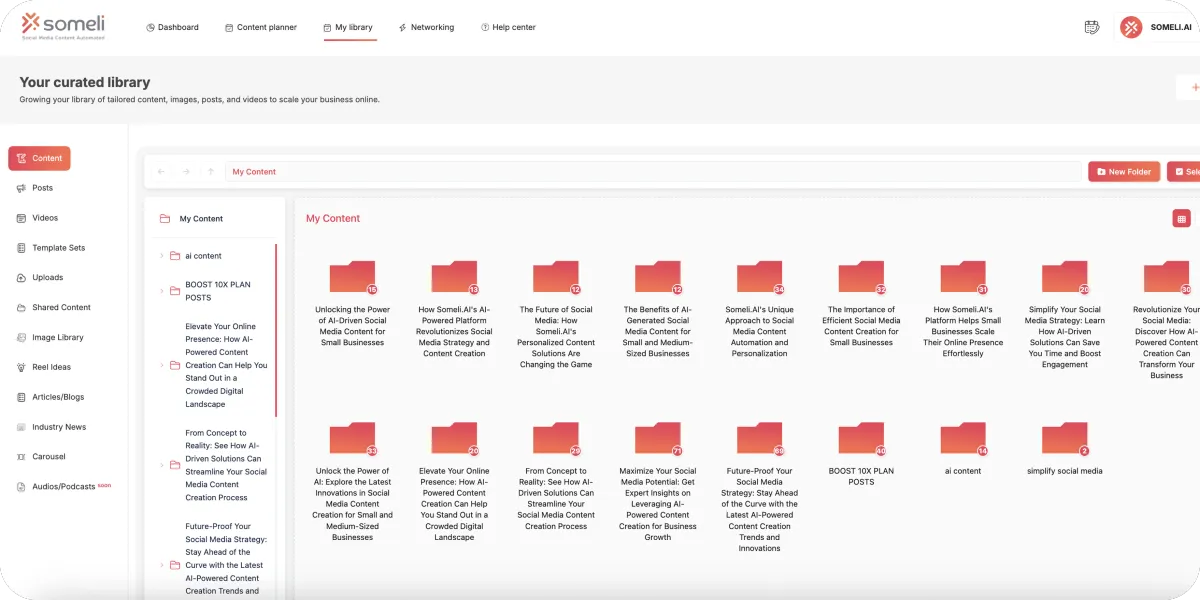Expand Elevate Your Online Presence tree folder
The height and width of the screenshot is (600, 1200).
pos(162,365)
